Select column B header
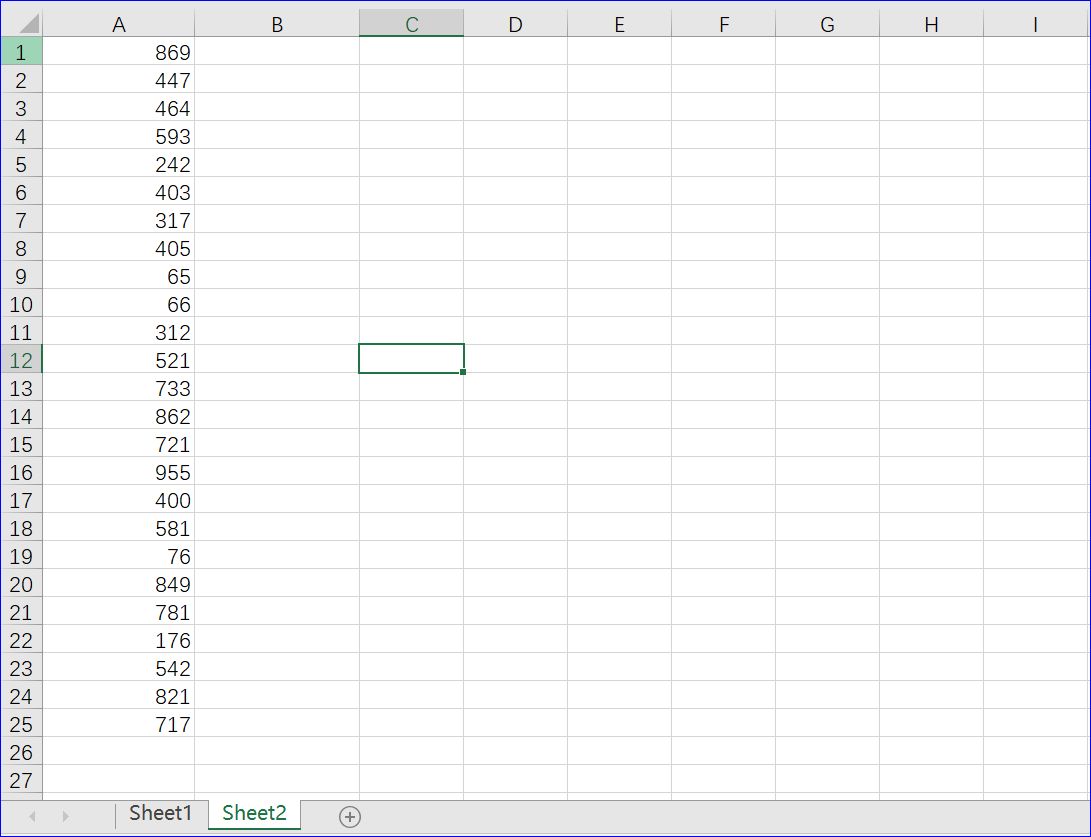 pyautogui.click(x=277, y=24)
